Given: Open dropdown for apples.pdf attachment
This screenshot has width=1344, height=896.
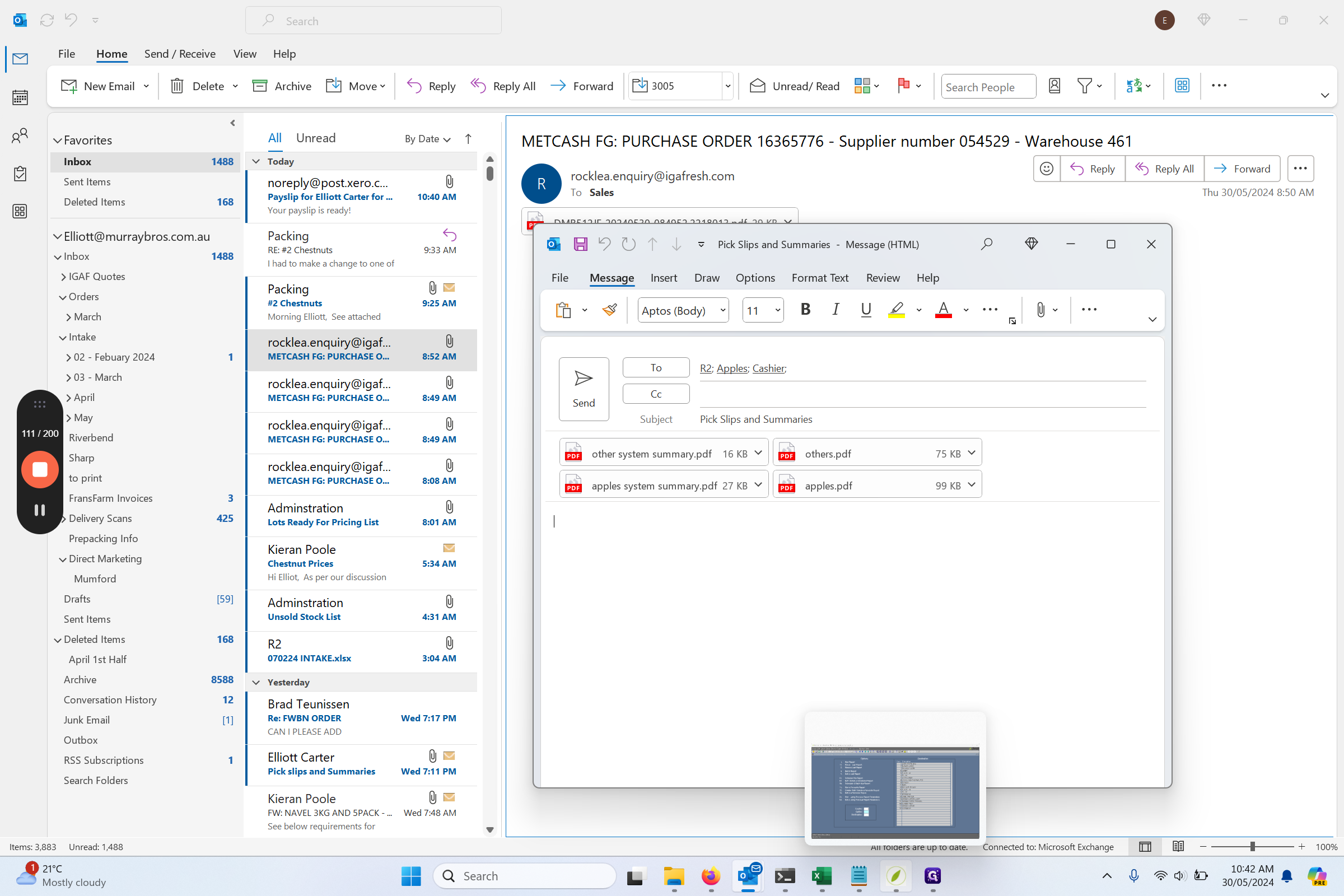Looking at the screenshot, I should (x=972, y=484).
